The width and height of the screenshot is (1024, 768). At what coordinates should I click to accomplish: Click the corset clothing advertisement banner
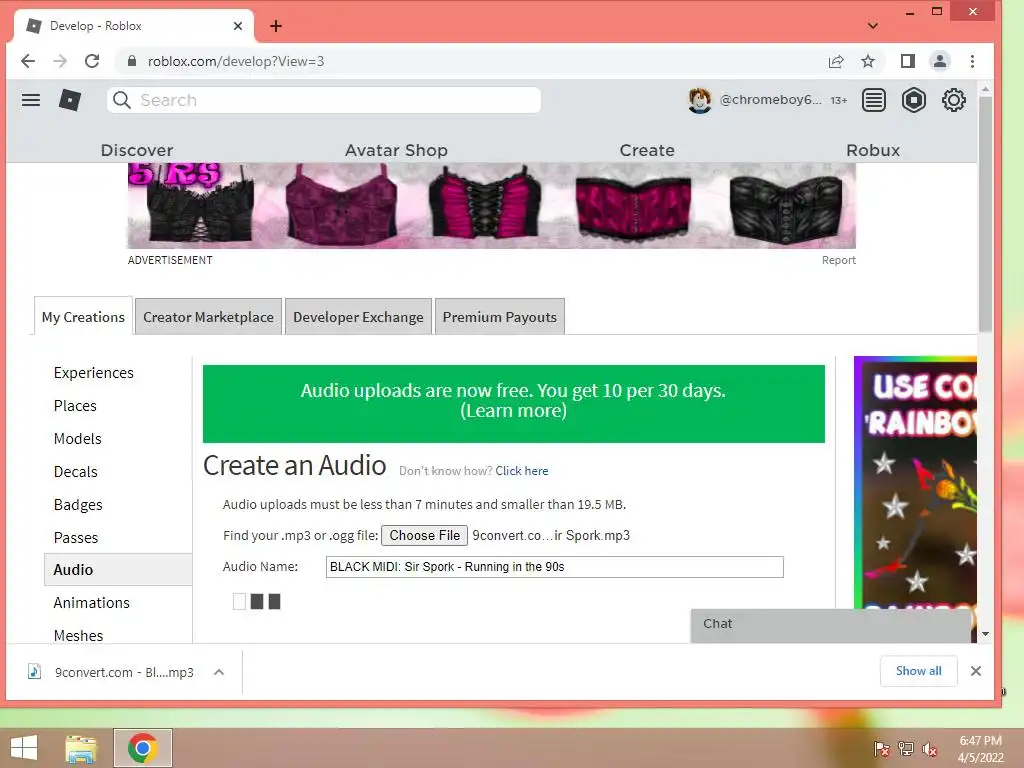[492, 206]
